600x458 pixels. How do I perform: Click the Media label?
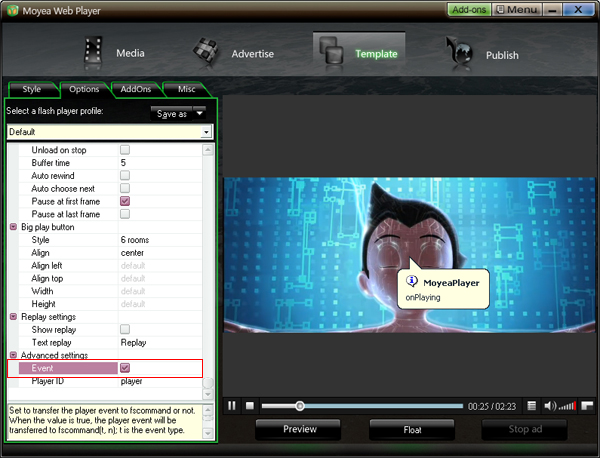pos(130,53)
